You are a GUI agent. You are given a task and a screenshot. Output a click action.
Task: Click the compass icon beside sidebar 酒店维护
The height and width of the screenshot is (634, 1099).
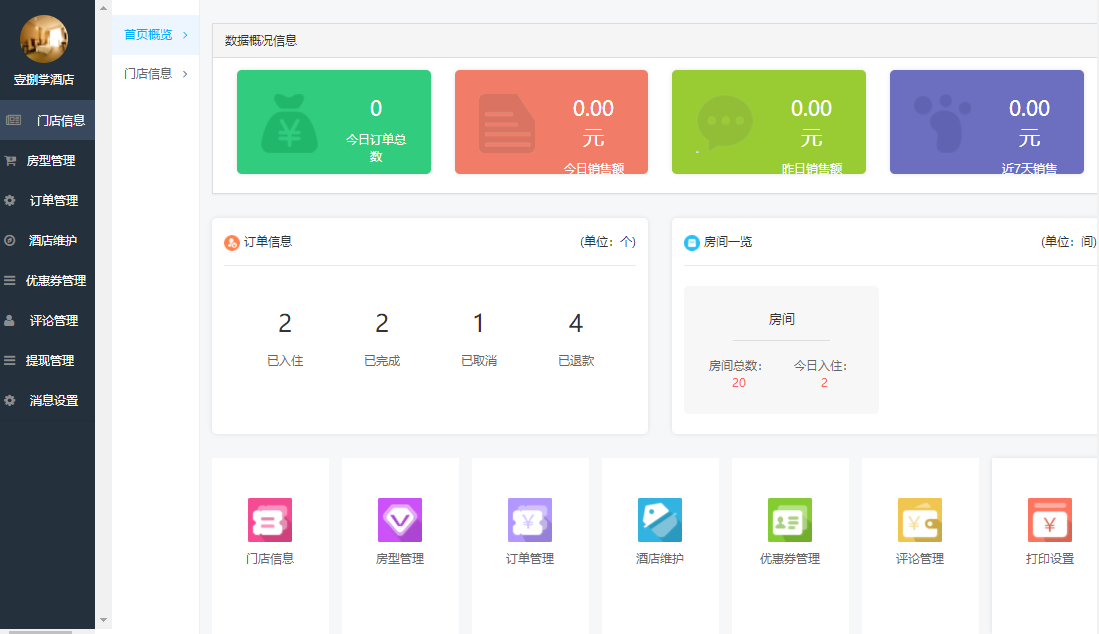[10, 240]
